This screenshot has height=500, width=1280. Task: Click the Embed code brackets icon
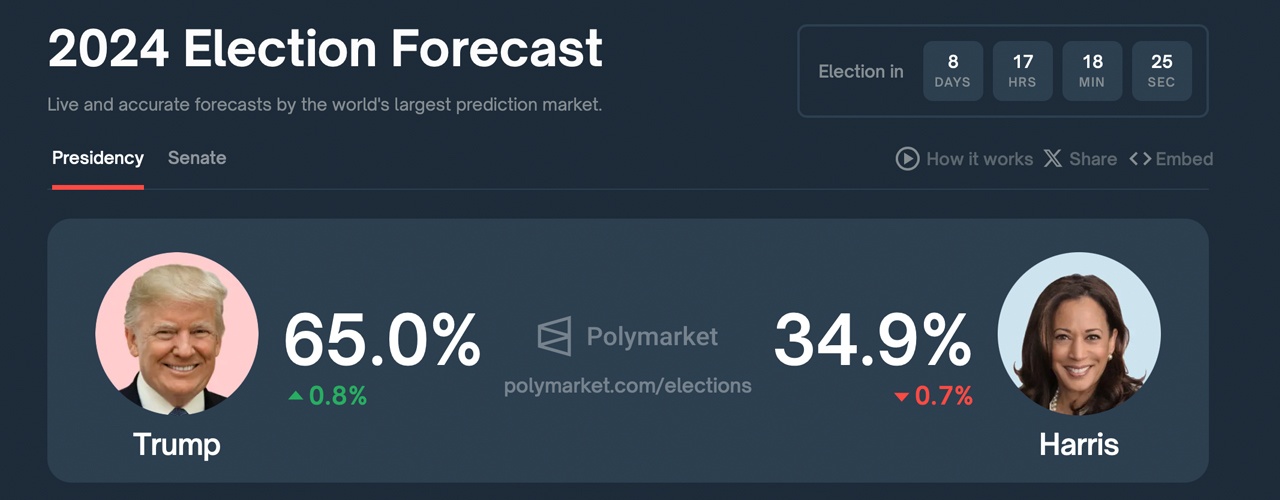coord(1140,159)
